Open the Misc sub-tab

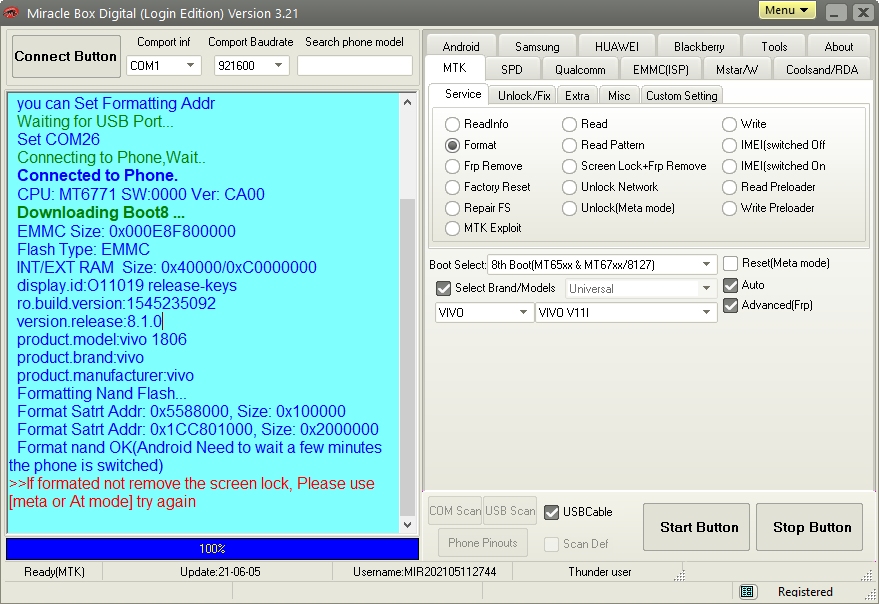pos(619,95)
